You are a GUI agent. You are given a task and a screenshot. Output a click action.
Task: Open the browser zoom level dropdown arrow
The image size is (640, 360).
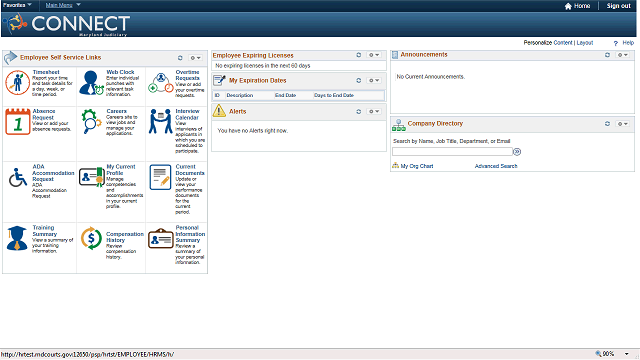pyautogui.click(x=627, y=354)
